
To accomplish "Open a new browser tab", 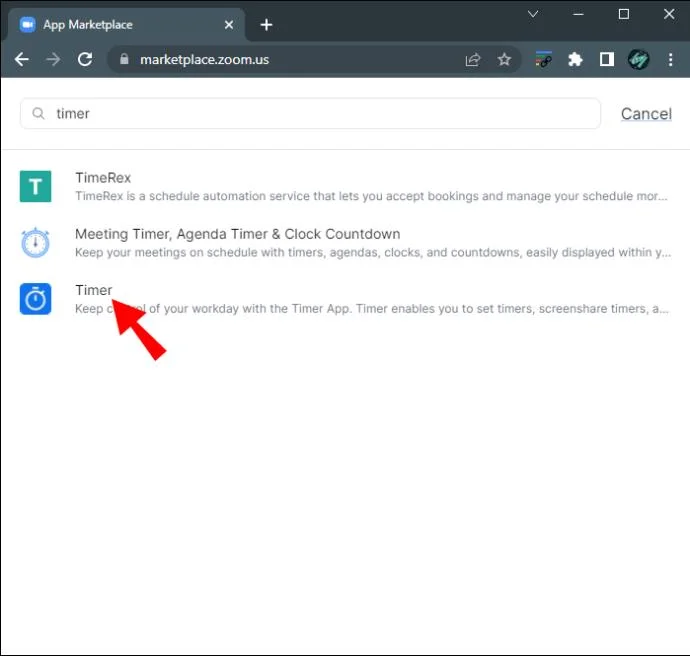I will pyautogui.click(x=266, y=25).
